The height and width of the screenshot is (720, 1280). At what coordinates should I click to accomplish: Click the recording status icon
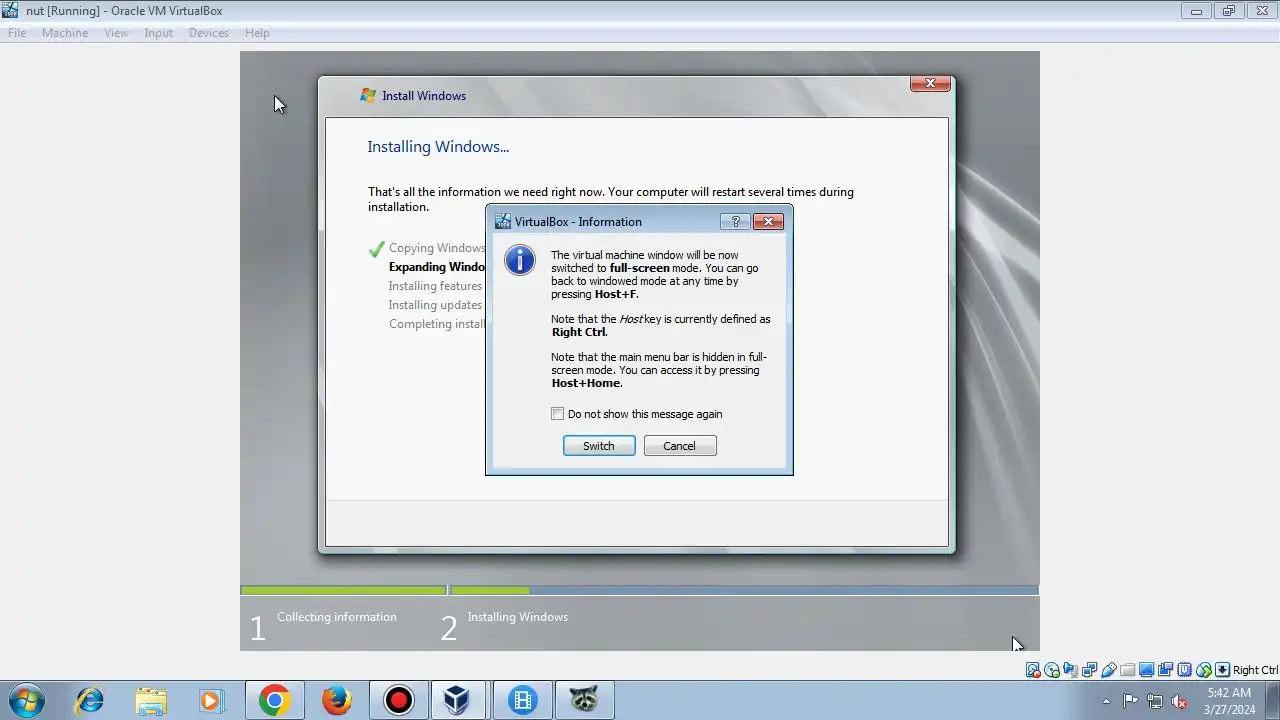1165,670
